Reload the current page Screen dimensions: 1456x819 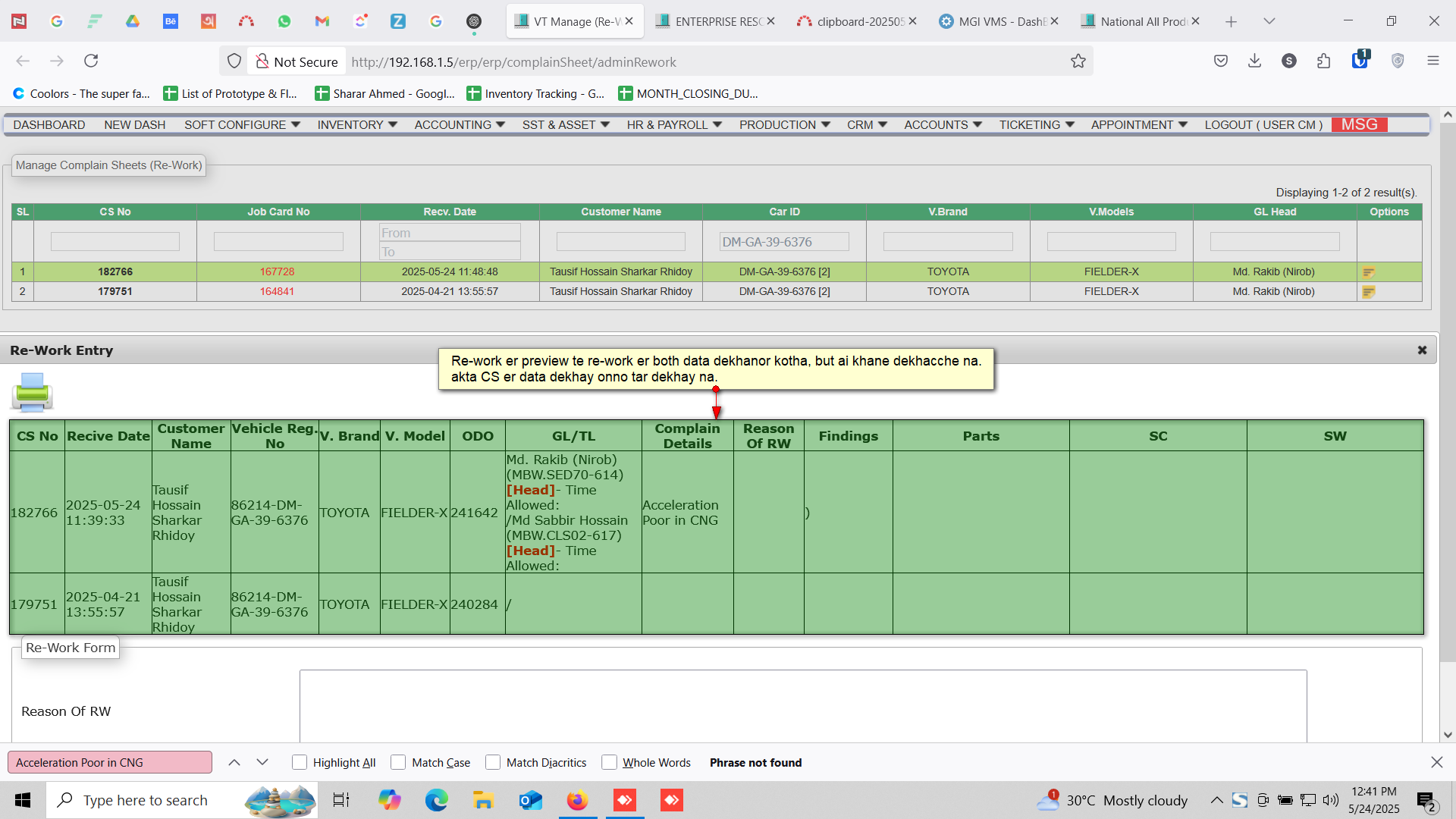pos(91,61)
